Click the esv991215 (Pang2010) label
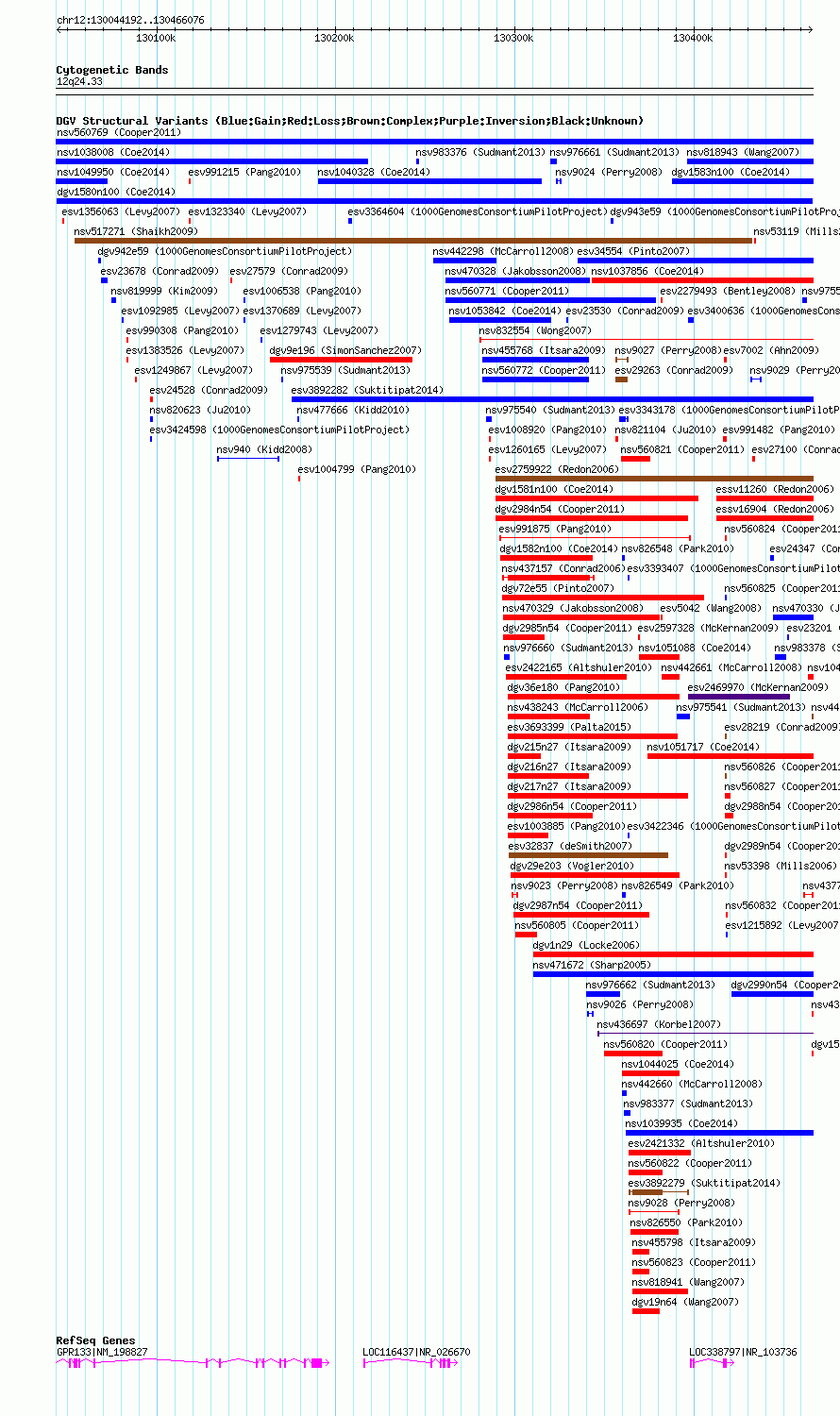This screenshot has width=840, height=1416. pos(245,172)
